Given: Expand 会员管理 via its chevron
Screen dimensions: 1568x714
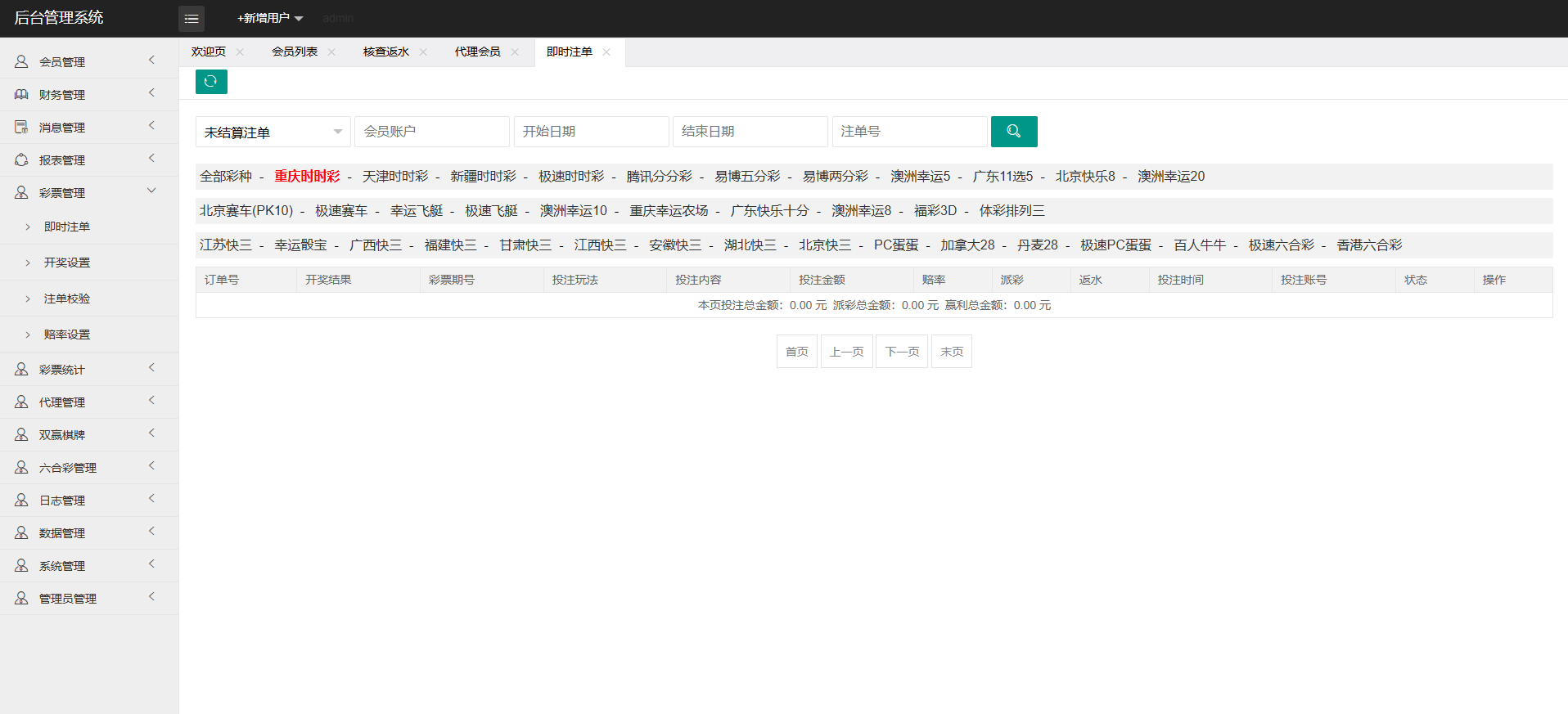Looking at the screenshot, I should pos(151,60).
